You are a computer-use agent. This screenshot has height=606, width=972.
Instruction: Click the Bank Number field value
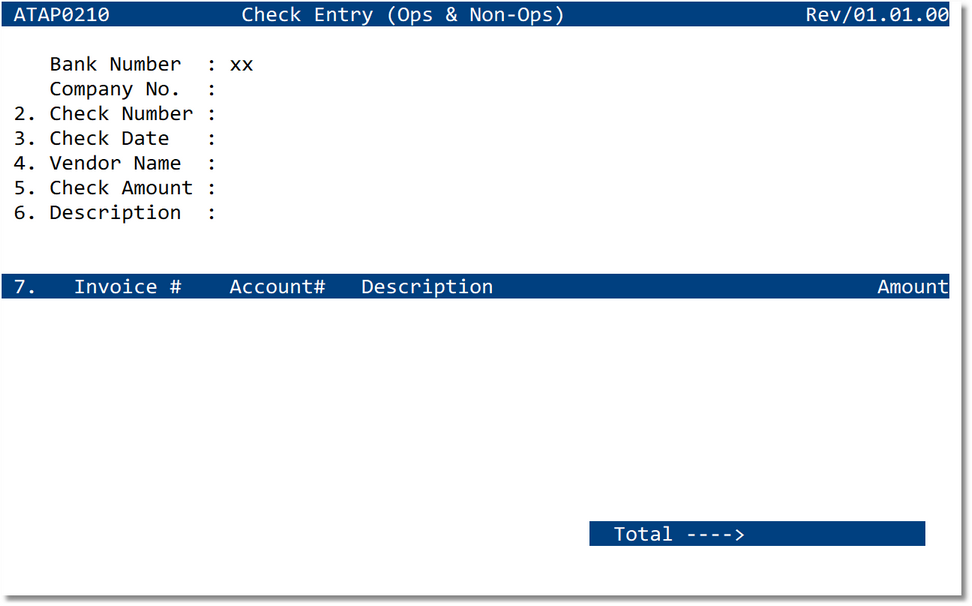(x=241, y=65)
